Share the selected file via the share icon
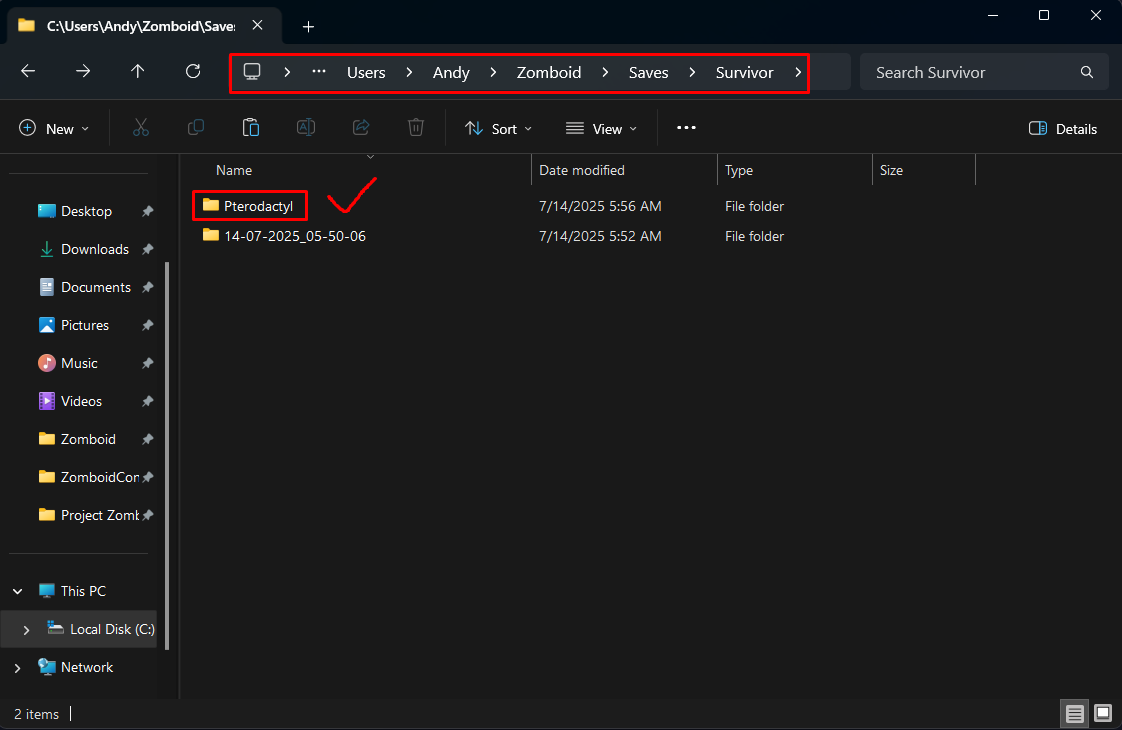 361,127
